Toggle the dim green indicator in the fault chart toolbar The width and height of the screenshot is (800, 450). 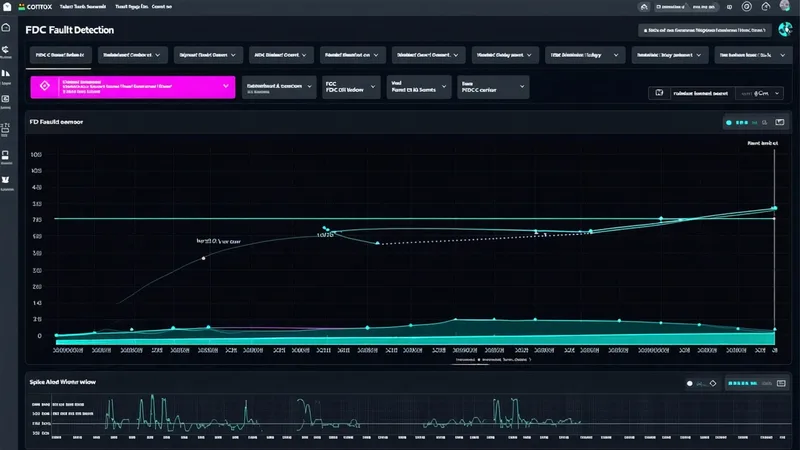point(755,122)
